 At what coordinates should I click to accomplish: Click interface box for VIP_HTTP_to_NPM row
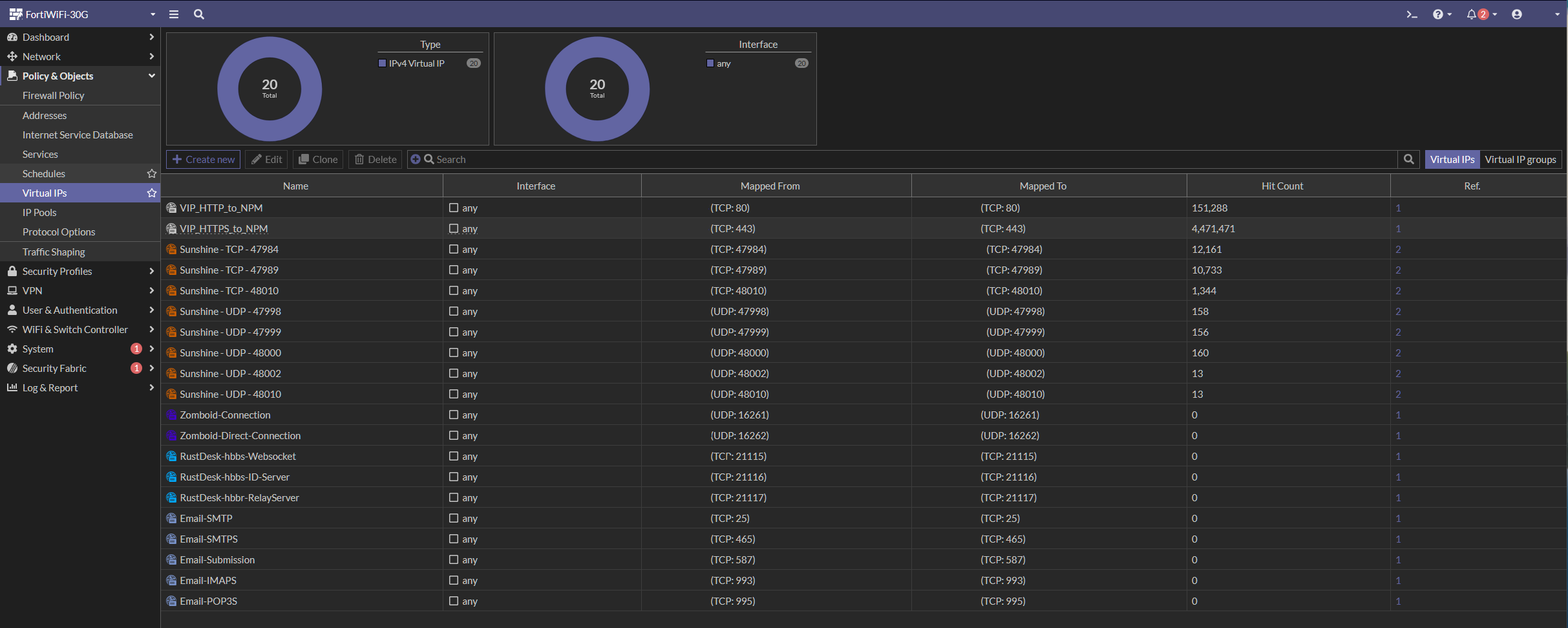coord(454,208)
